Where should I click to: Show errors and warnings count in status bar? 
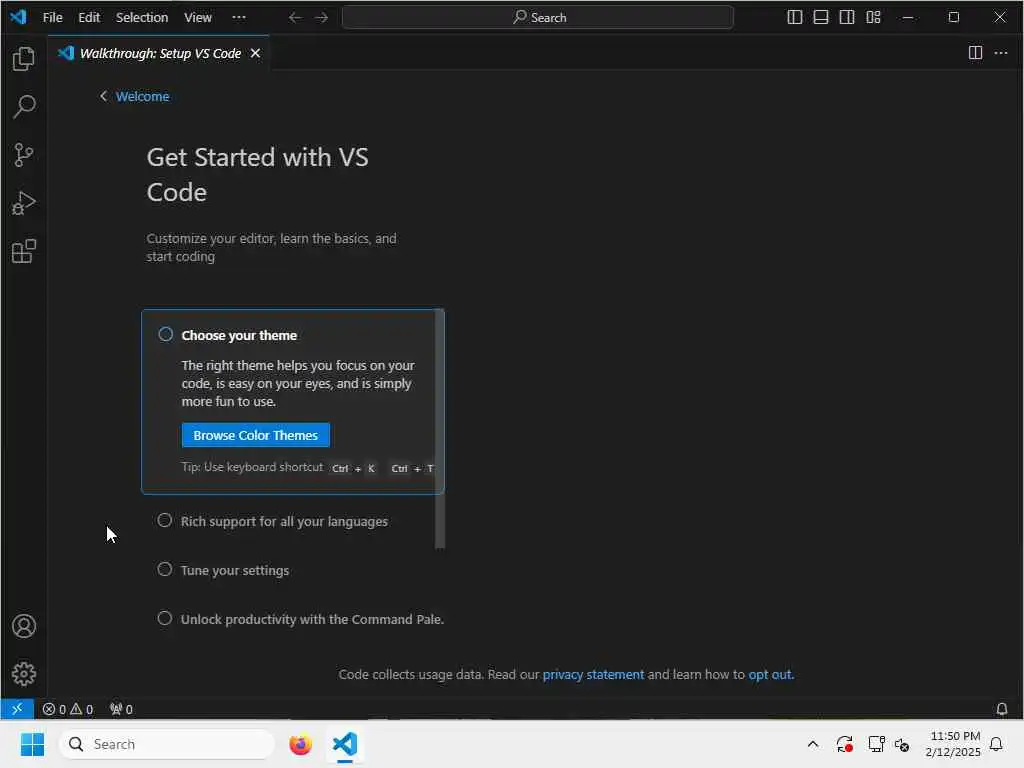pos(68,709)
